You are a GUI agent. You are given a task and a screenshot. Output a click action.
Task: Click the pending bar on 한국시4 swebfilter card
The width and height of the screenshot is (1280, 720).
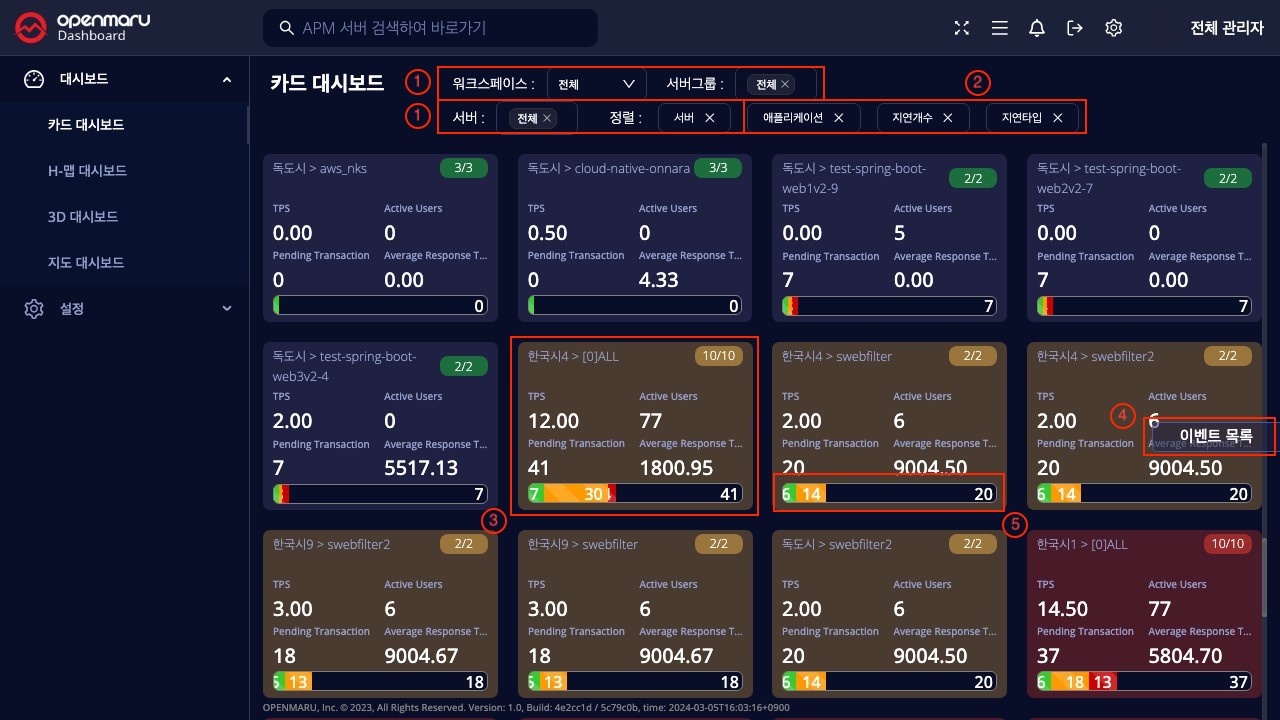888,494
